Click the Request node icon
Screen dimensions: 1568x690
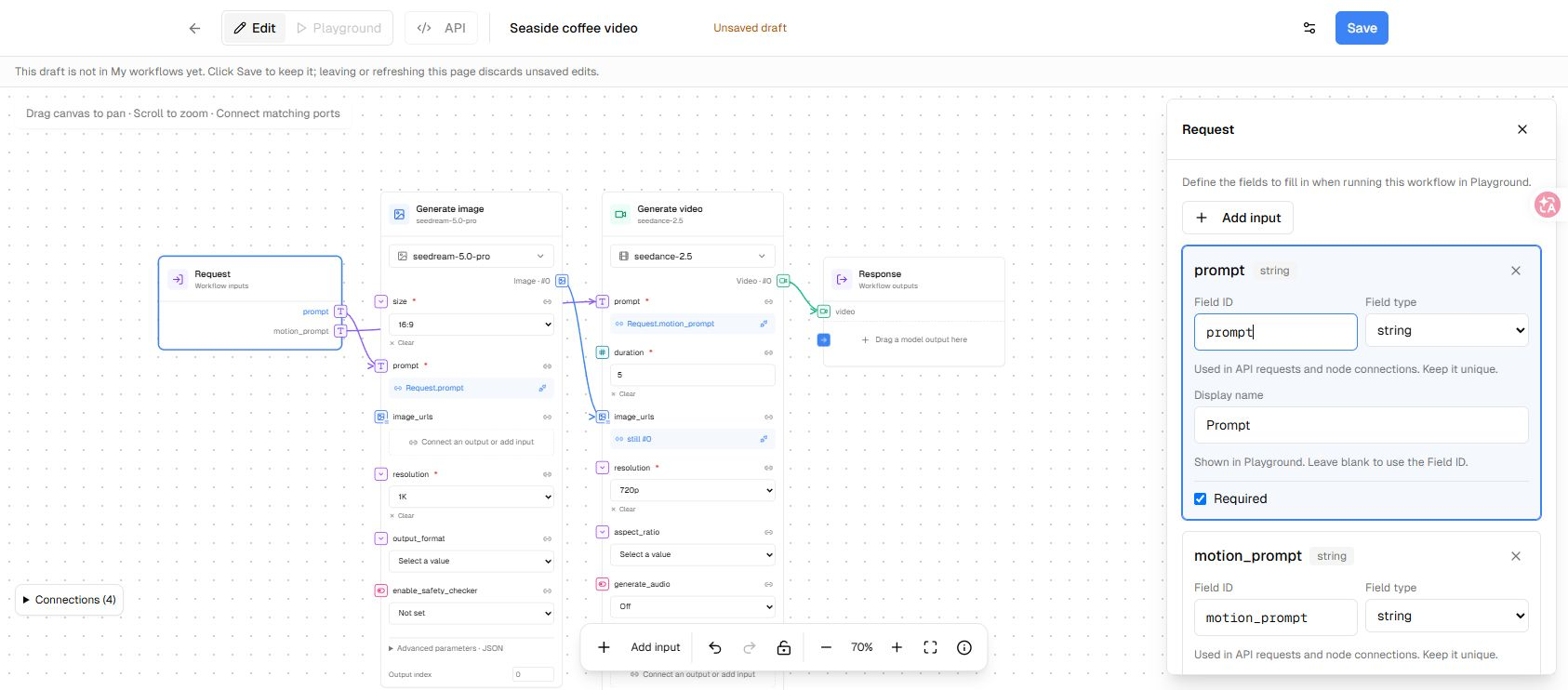(178, 279)
